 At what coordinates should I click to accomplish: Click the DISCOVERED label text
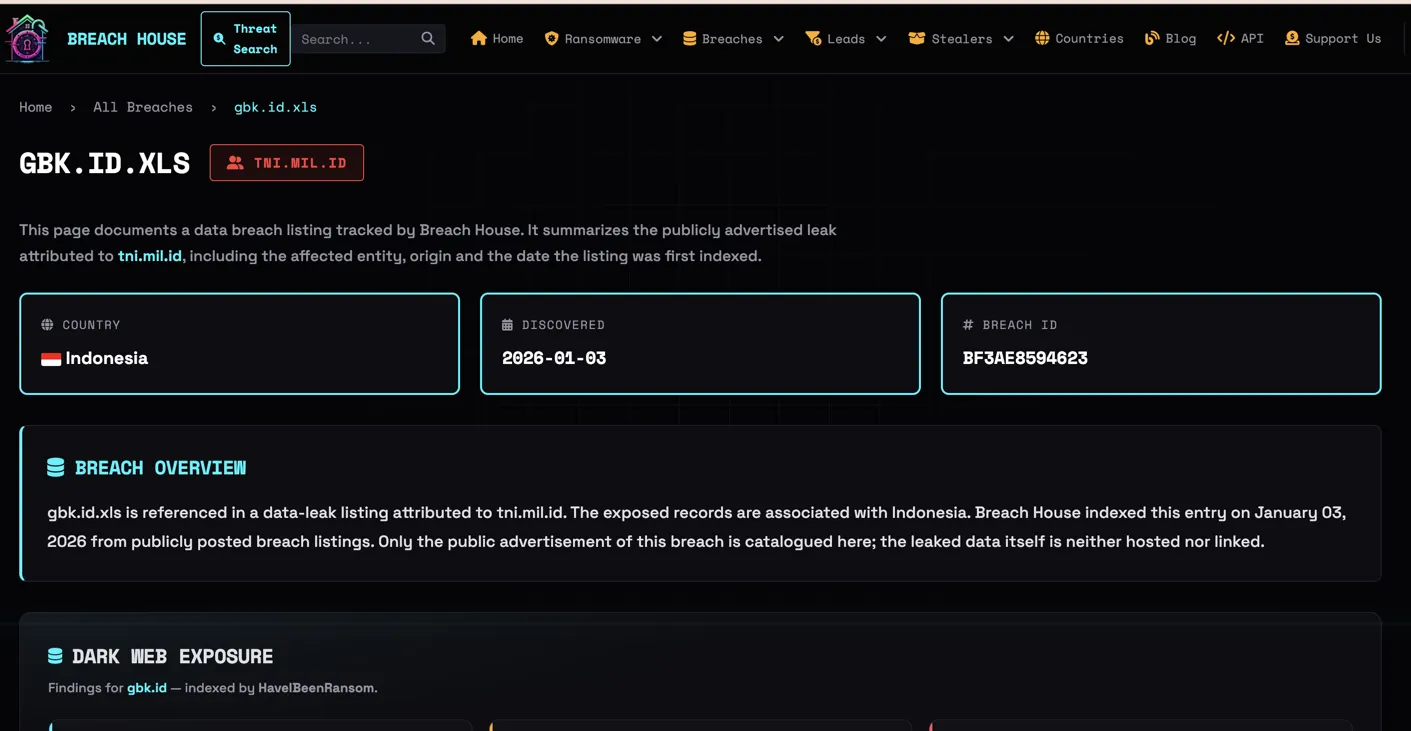[563, 325]
